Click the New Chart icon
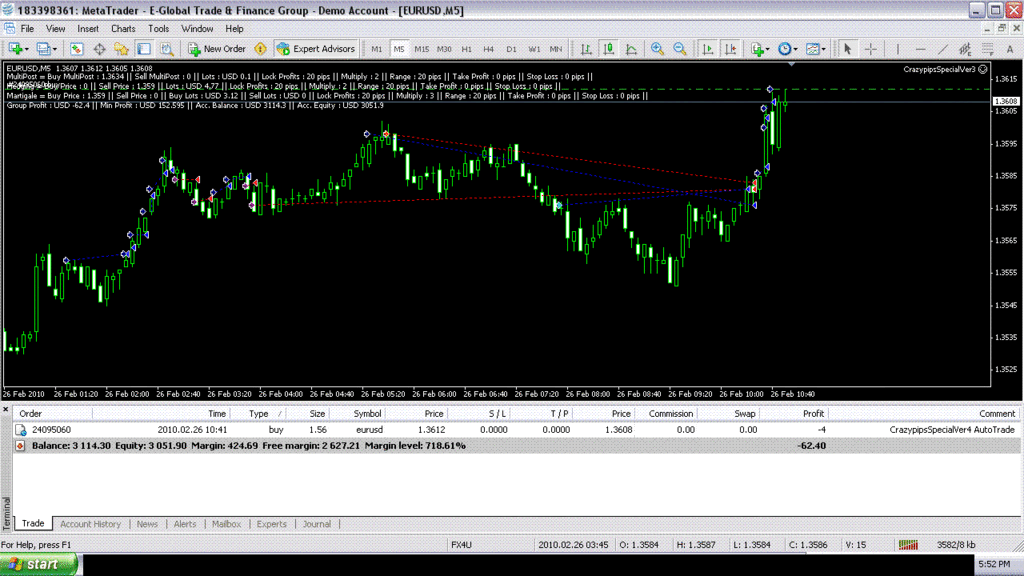The width and height of the screenshot is (1024, 576). [14, 49]
